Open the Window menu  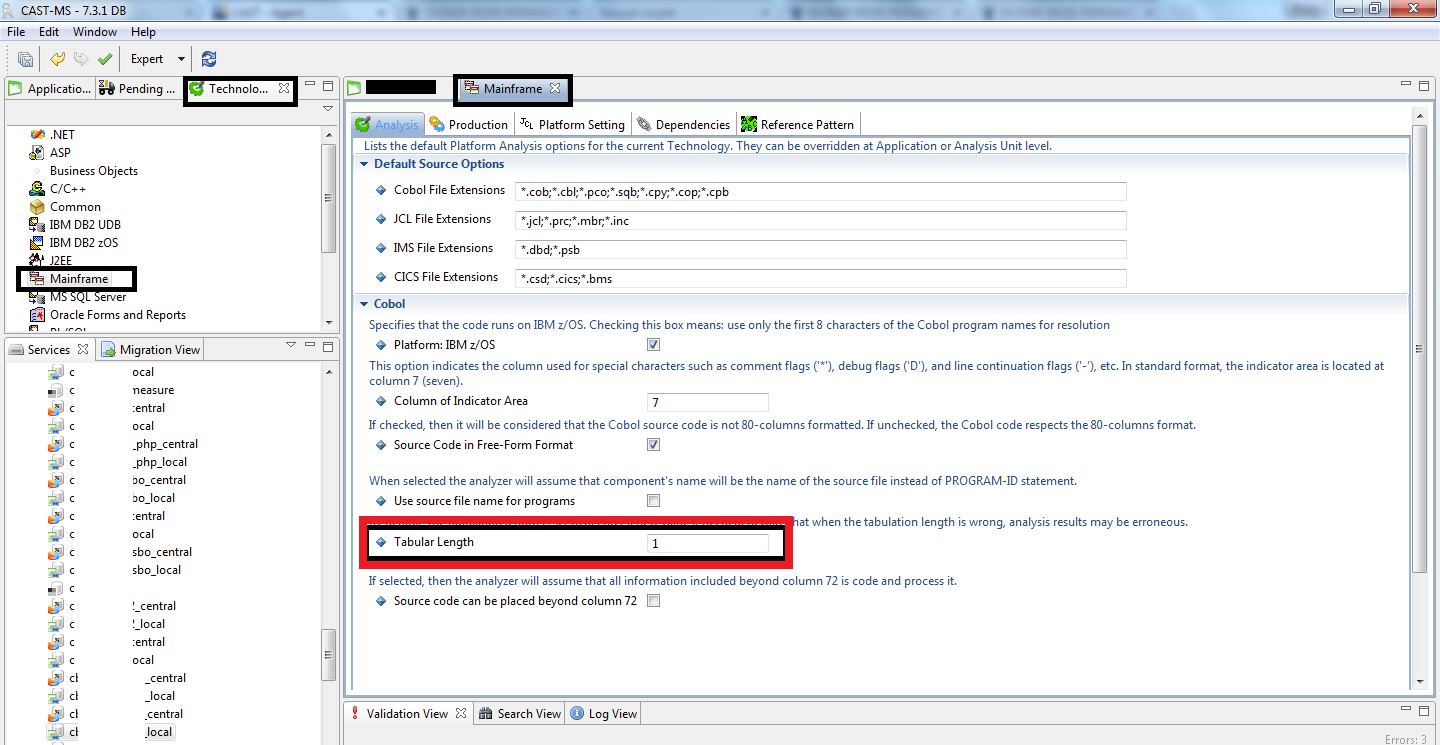click(x=94, y=32)
